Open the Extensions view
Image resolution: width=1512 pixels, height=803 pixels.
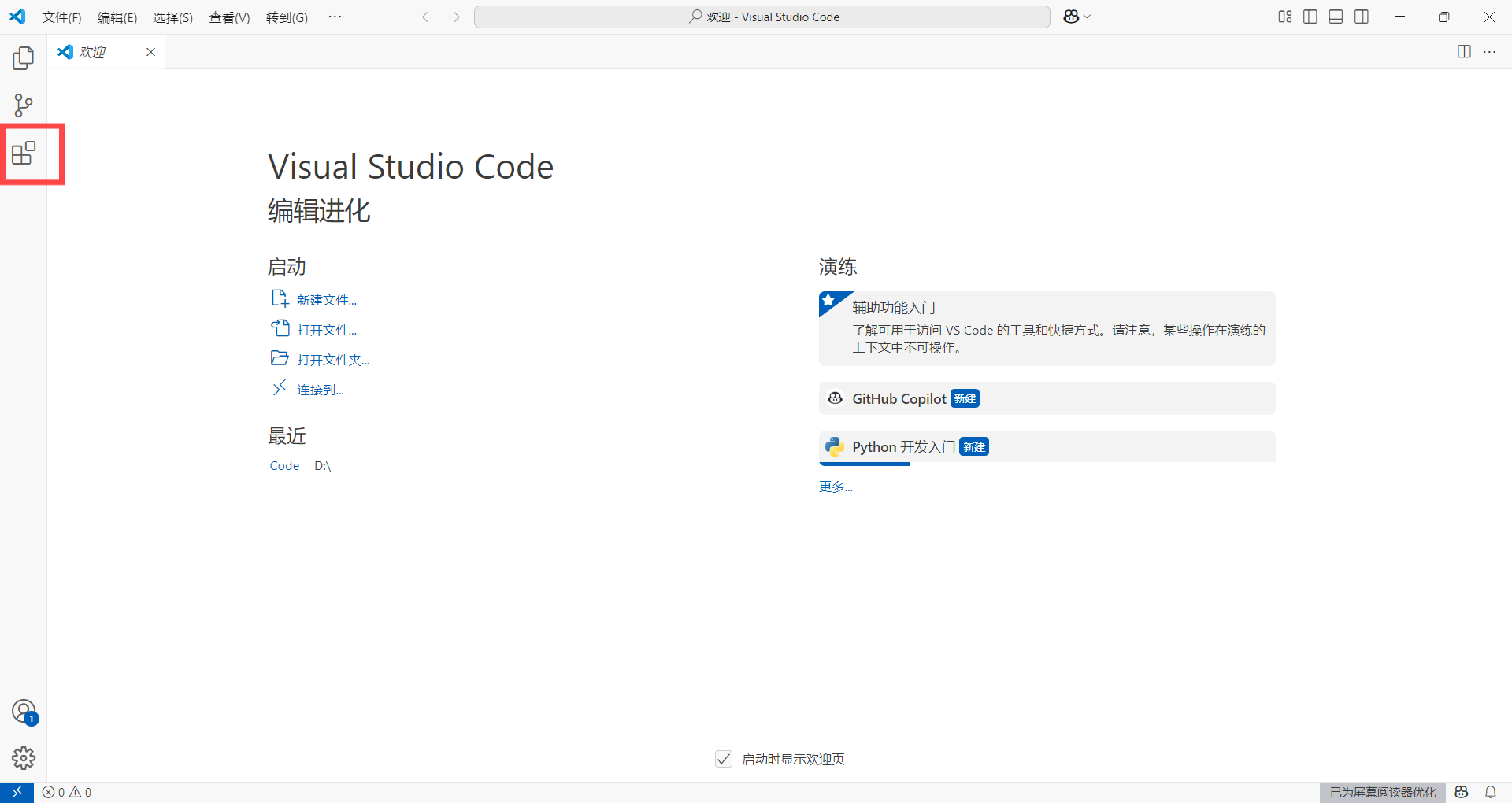point(23,154)
